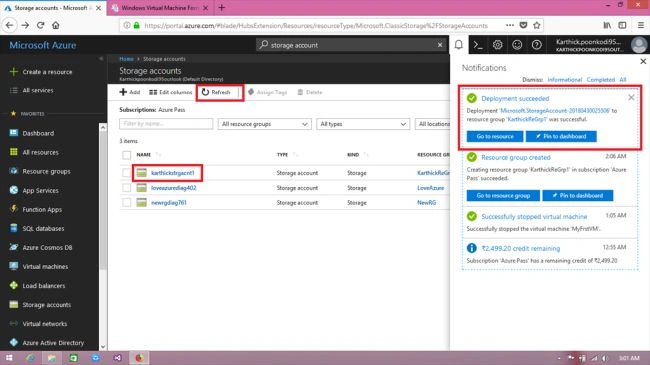Image resolution: width=650 pixels, height=365 pixels.
Task: Toggle select-all checkbox in table header
Action: 126,155
